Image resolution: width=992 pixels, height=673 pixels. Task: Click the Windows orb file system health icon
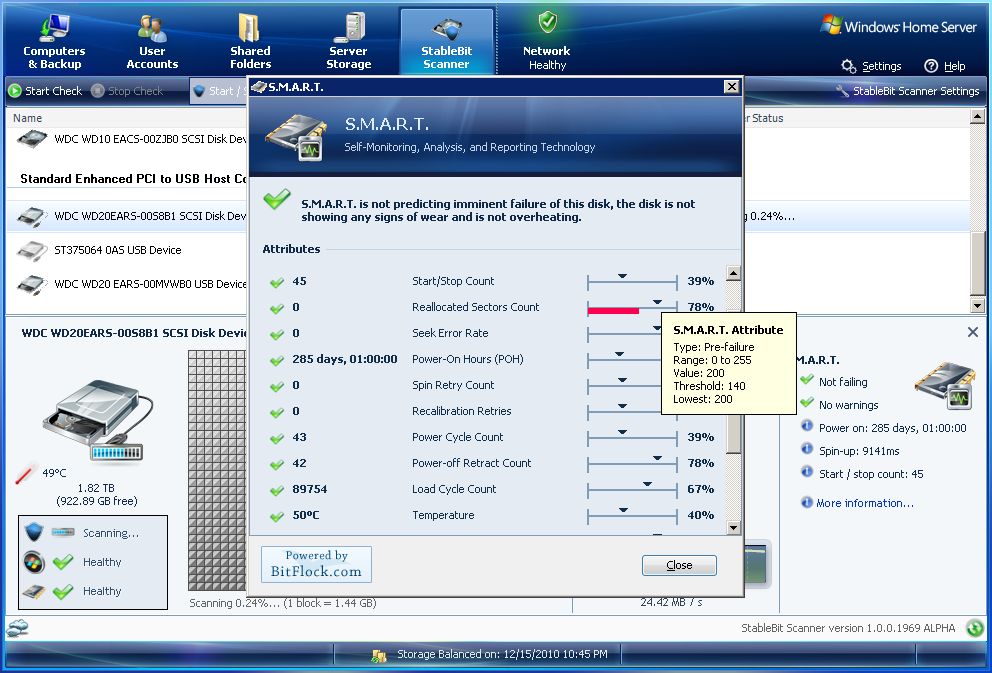[34, 562]
